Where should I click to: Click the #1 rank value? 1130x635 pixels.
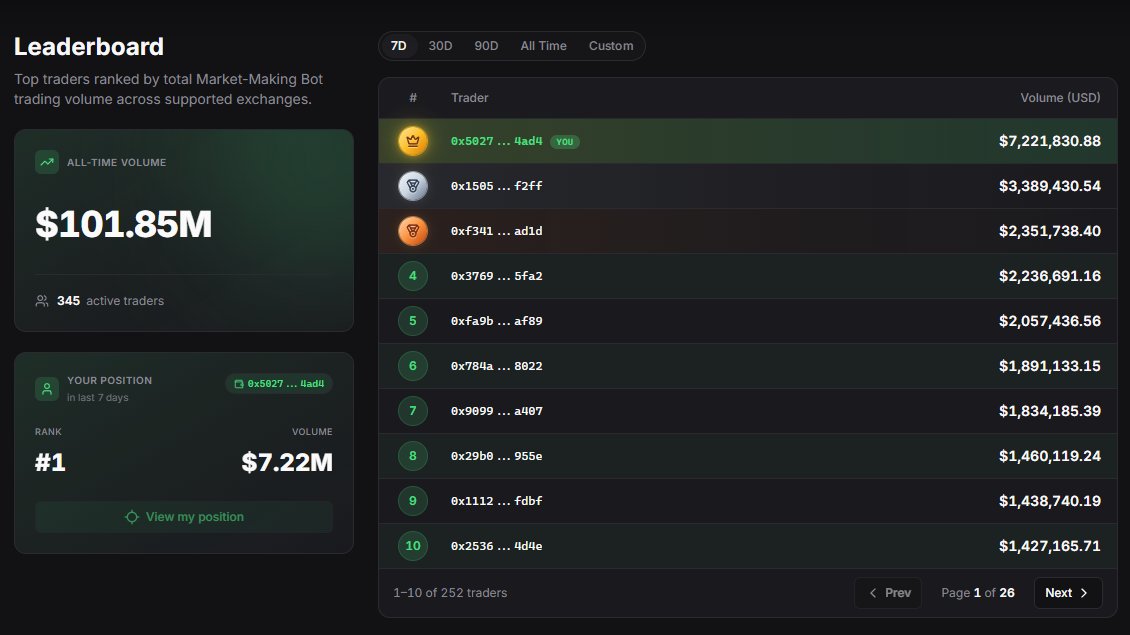[x=50, y=462]
